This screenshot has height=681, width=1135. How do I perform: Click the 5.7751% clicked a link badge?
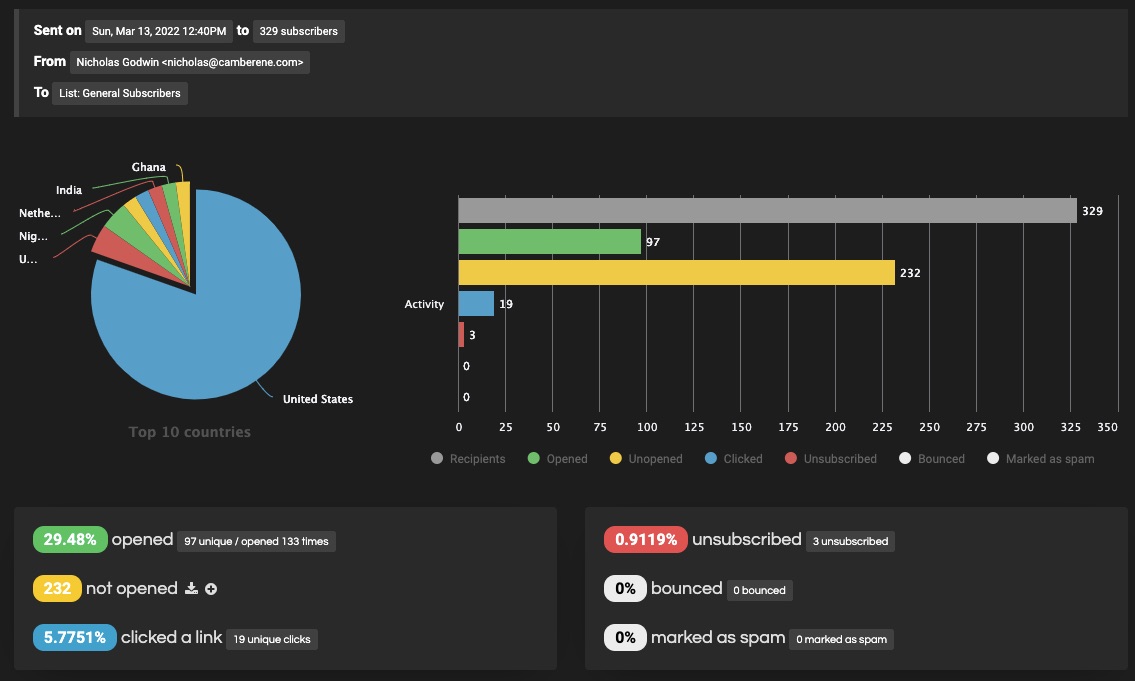click(75, 638)
